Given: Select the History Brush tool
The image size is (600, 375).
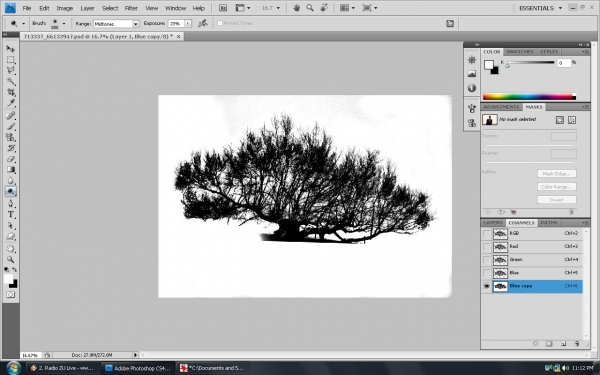Looking at the screenshot, I should coord(10,148).
